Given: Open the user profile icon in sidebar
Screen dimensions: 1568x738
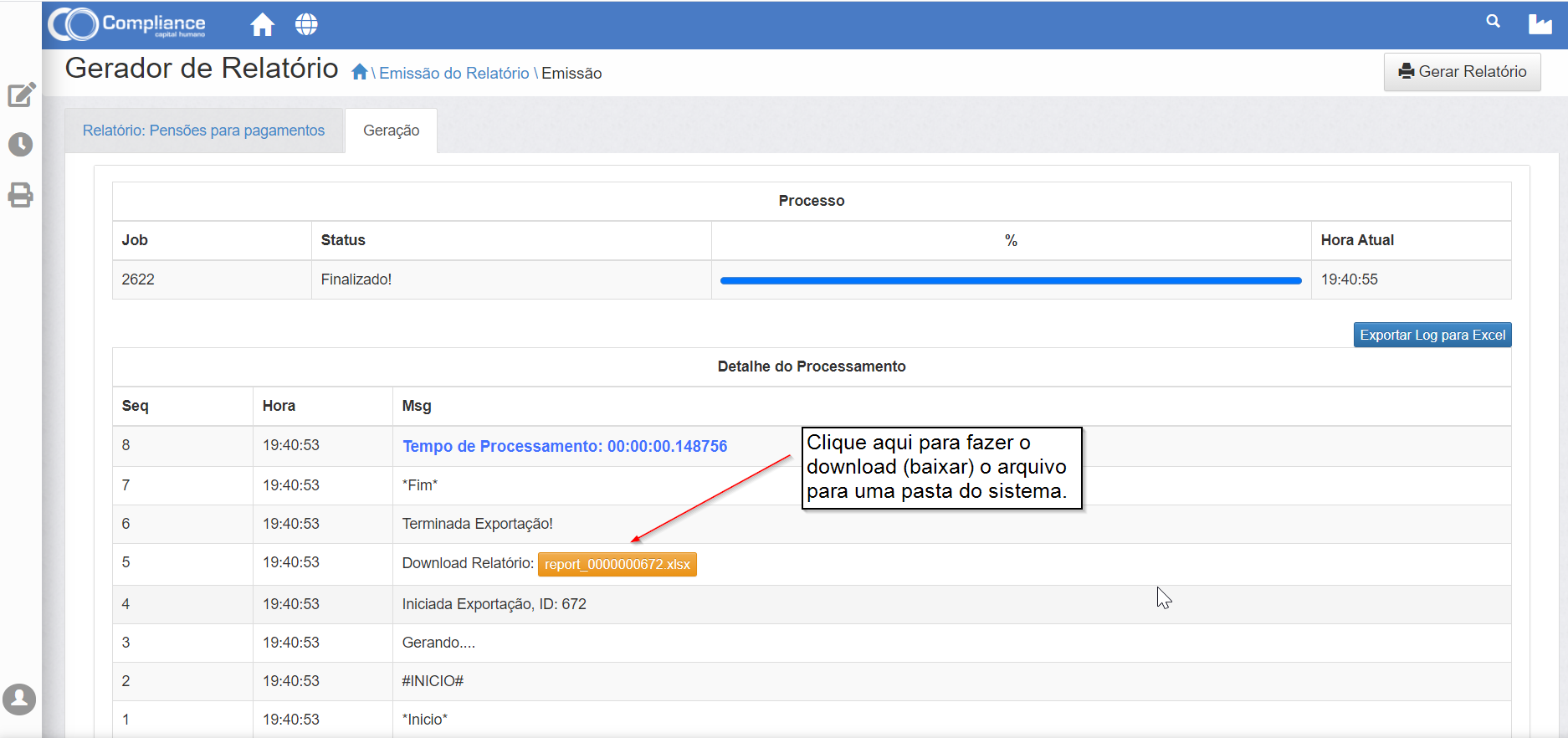Looking at the screenshot, I should pos(19,699).
